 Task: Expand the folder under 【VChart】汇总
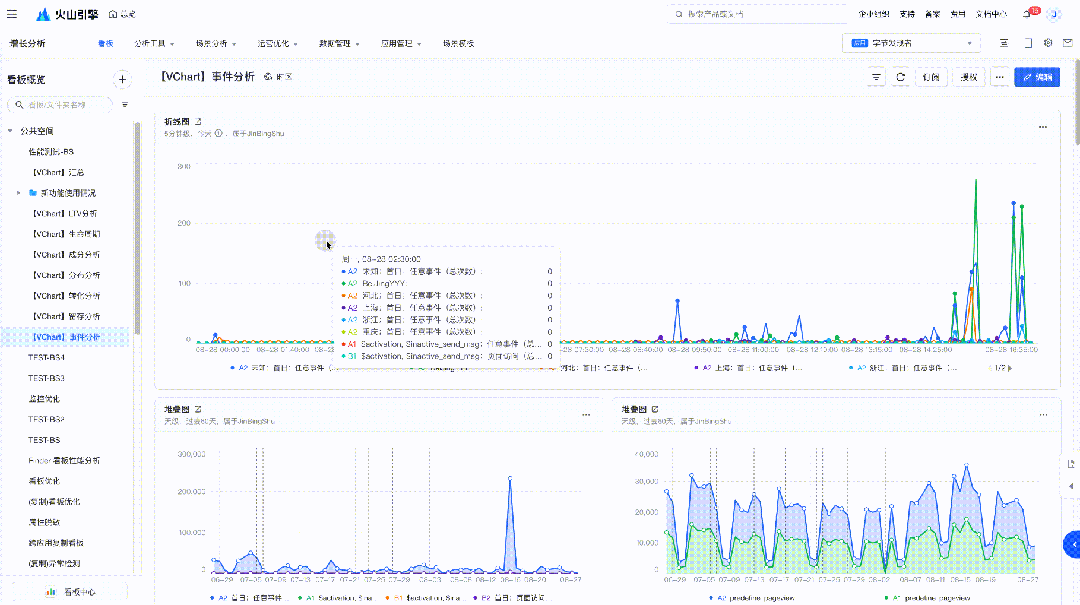19,193
